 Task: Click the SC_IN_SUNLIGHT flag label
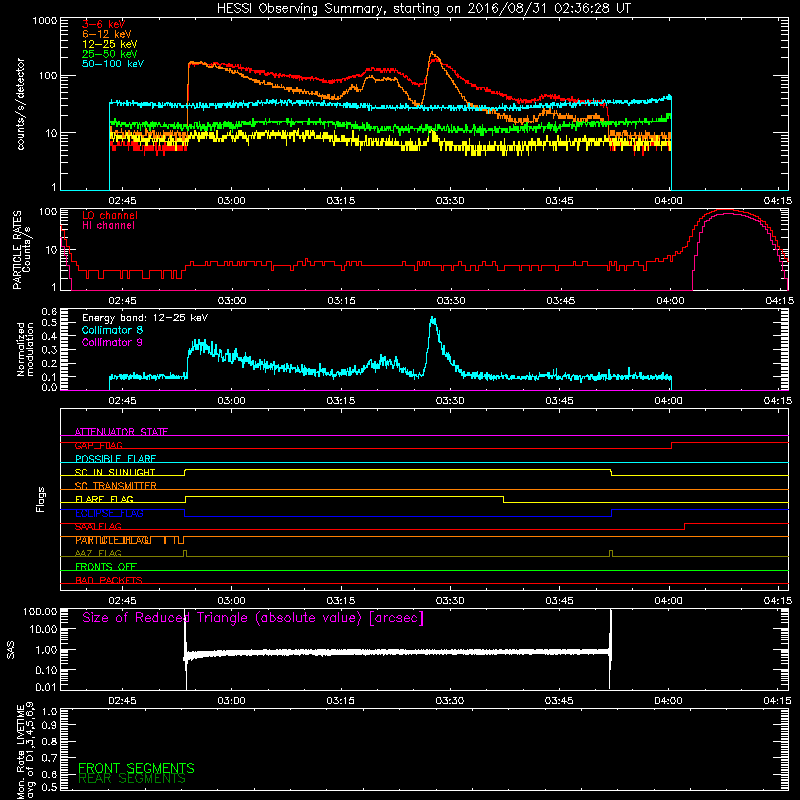(115, 472)
